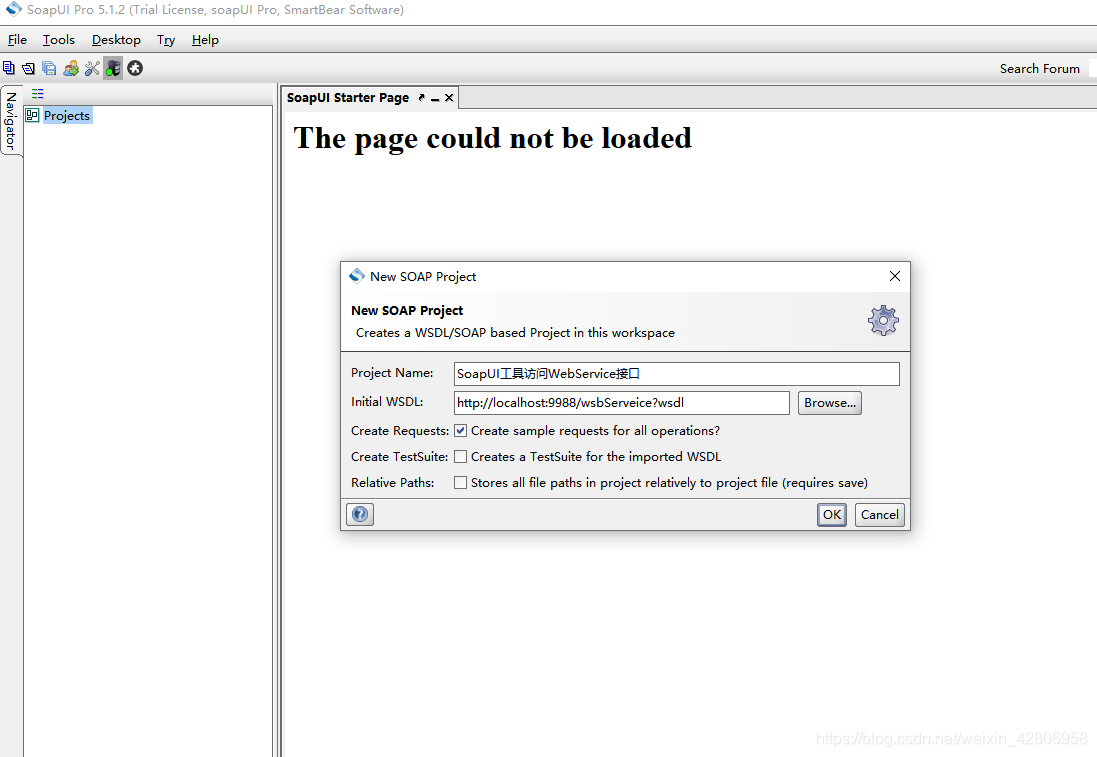
Task: Open the Tools menu
Action: [59, 40]
